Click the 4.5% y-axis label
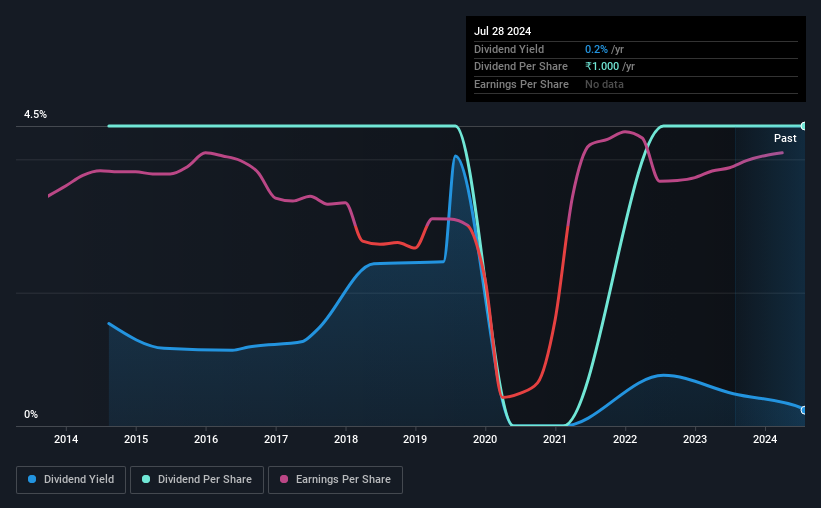Image resolution: width=821 pixels, height=508 pixels. 35,114
